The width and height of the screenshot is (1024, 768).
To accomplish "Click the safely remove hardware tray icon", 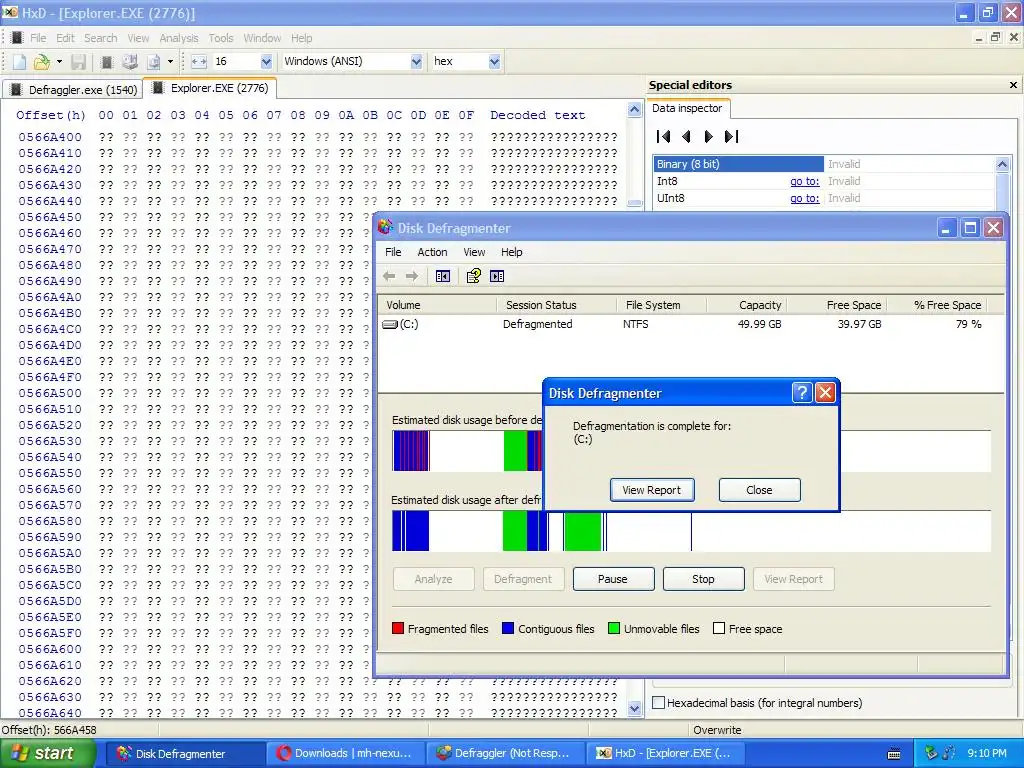I will click(931, 753).
